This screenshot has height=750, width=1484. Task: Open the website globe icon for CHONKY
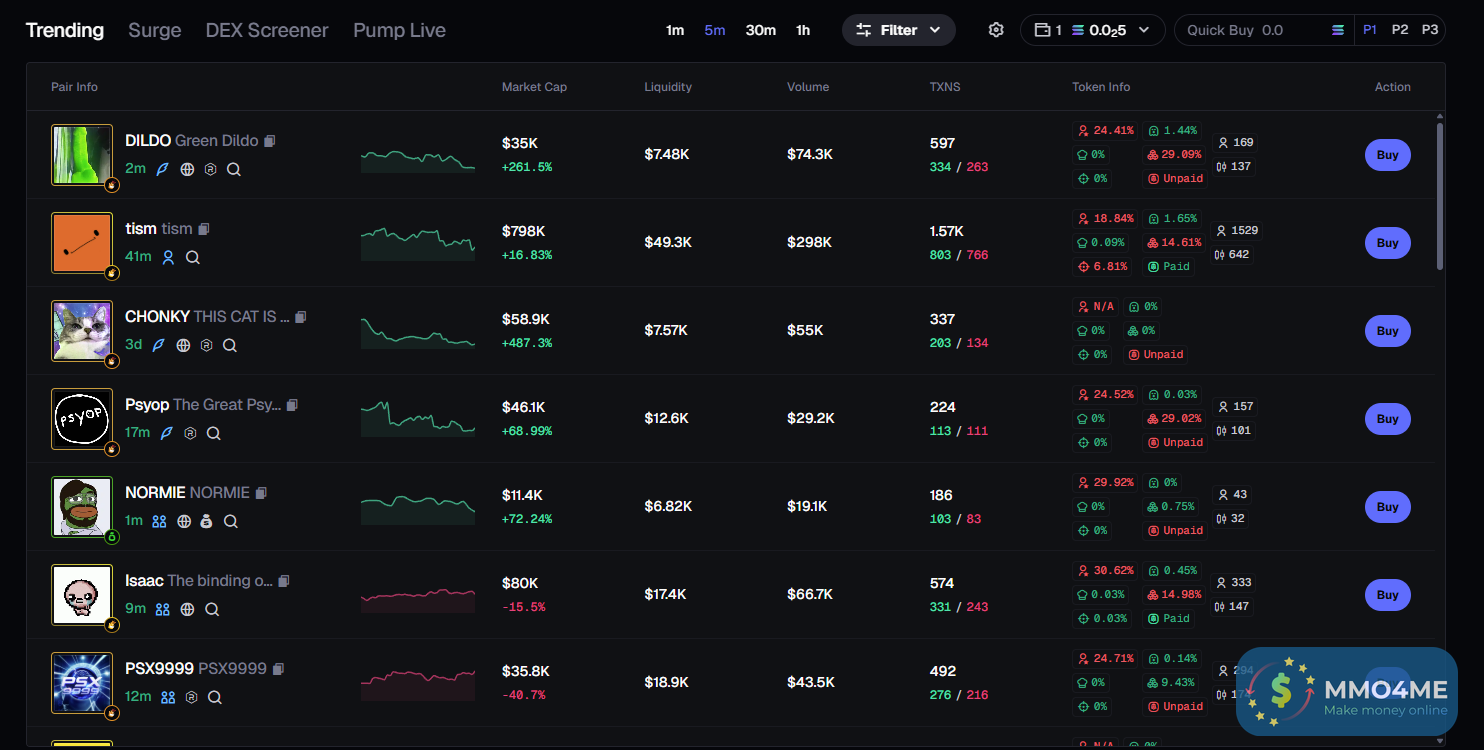tap(183, 345)
